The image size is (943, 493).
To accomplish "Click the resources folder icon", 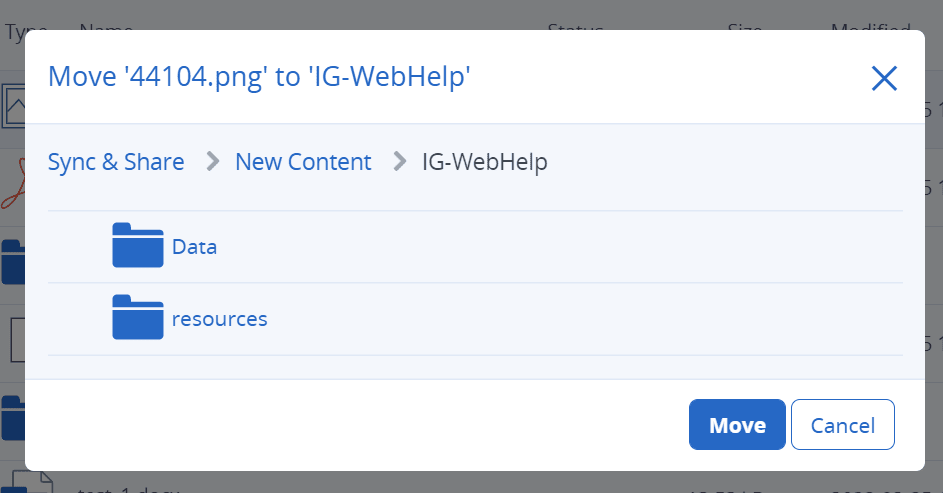I will coord(137,318).
